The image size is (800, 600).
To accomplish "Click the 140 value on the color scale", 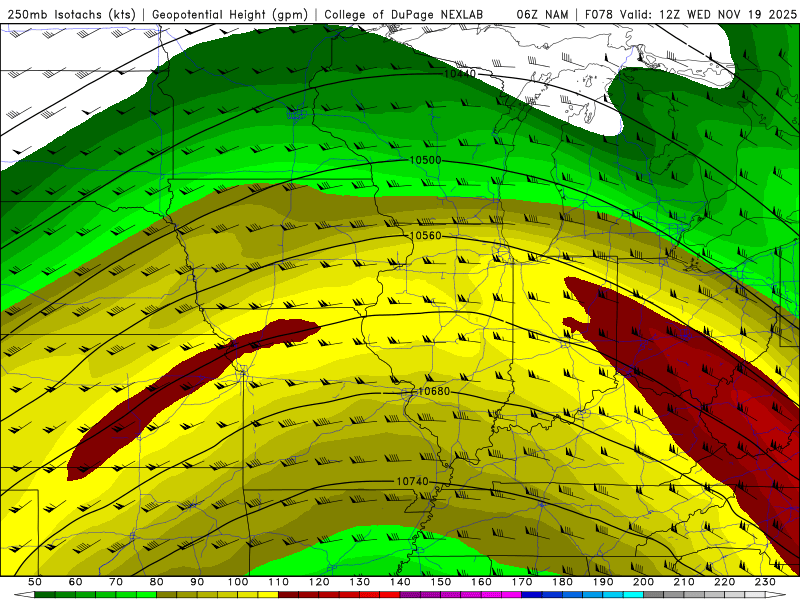I will pos(400,582).
